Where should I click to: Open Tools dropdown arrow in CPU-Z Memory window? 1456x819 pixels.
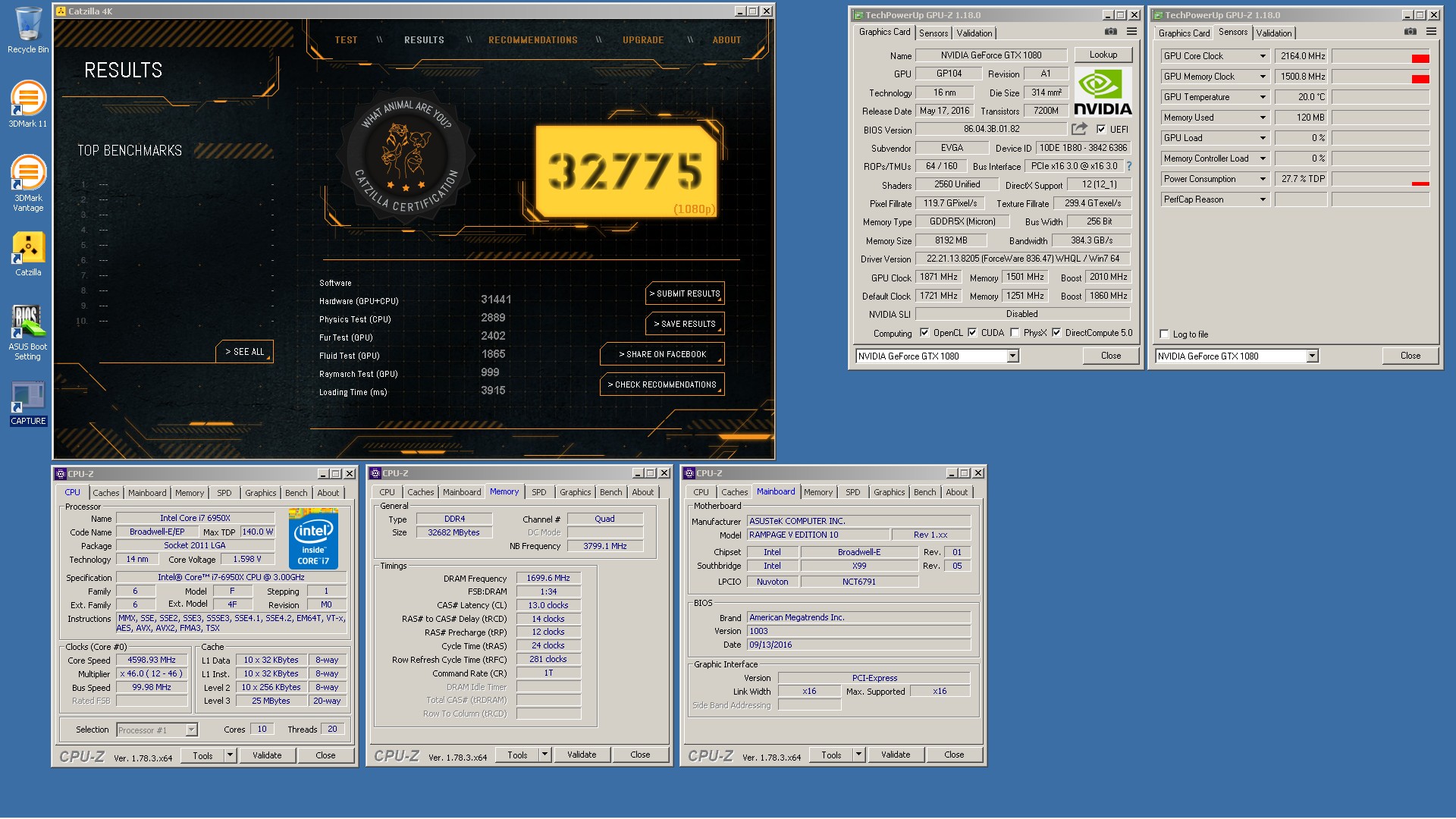click(544, 755)
